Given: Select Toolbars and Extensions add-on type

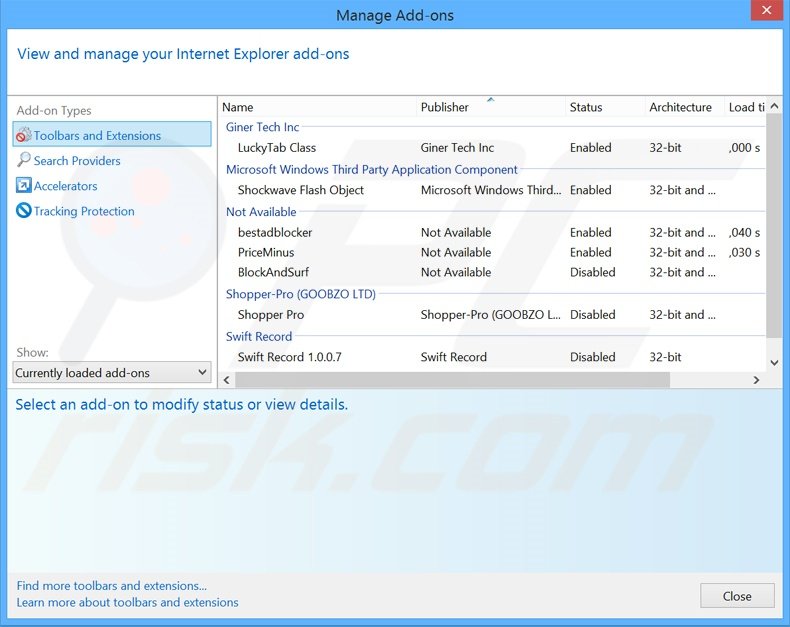Looking at the screenshot, I should (x=112, y=134).
